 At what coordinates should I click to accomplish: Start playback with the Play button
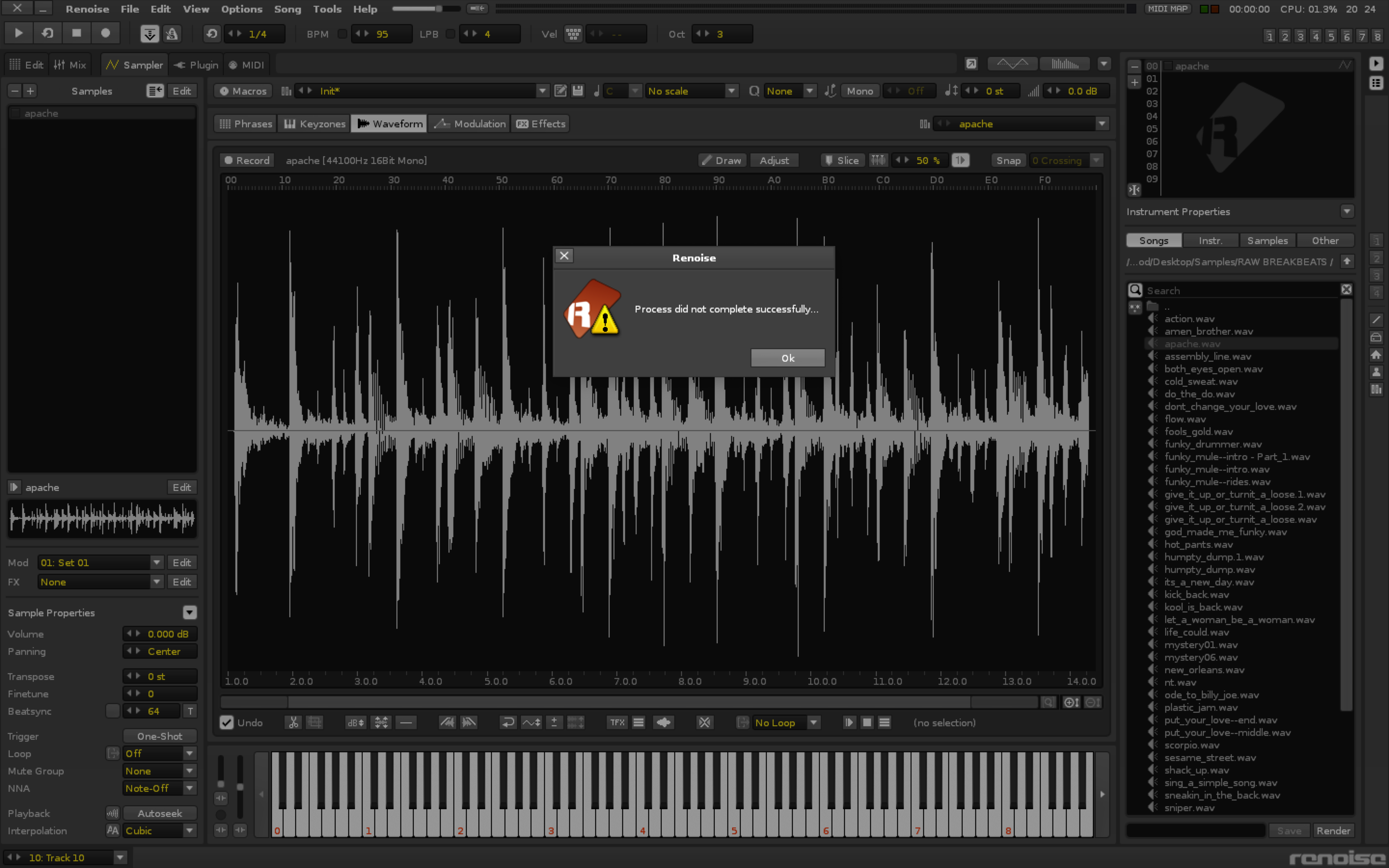pos(18,33)
